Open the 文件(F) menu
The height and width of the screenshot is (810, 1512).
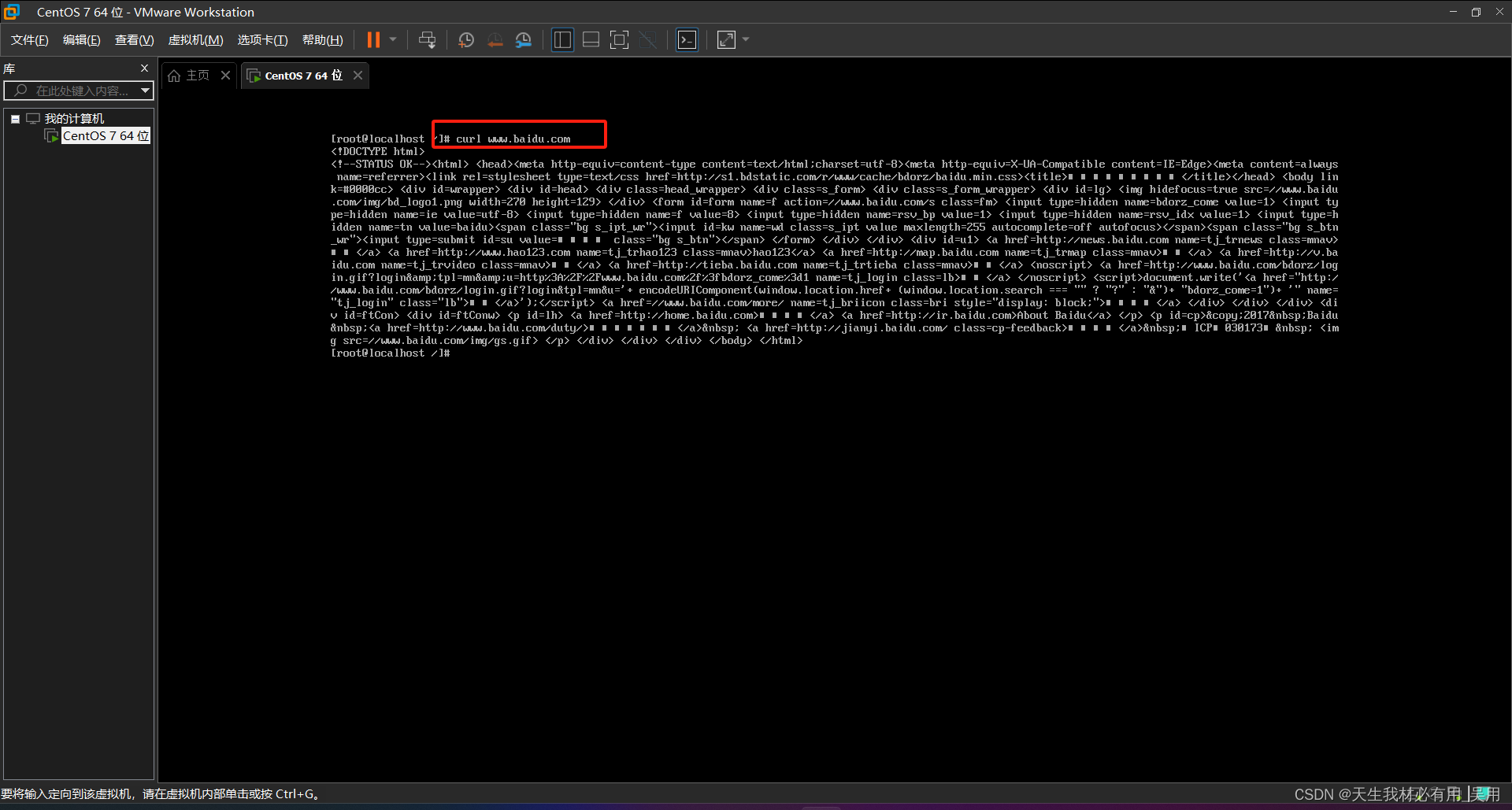pyautogui.click(x=30, y=40)
